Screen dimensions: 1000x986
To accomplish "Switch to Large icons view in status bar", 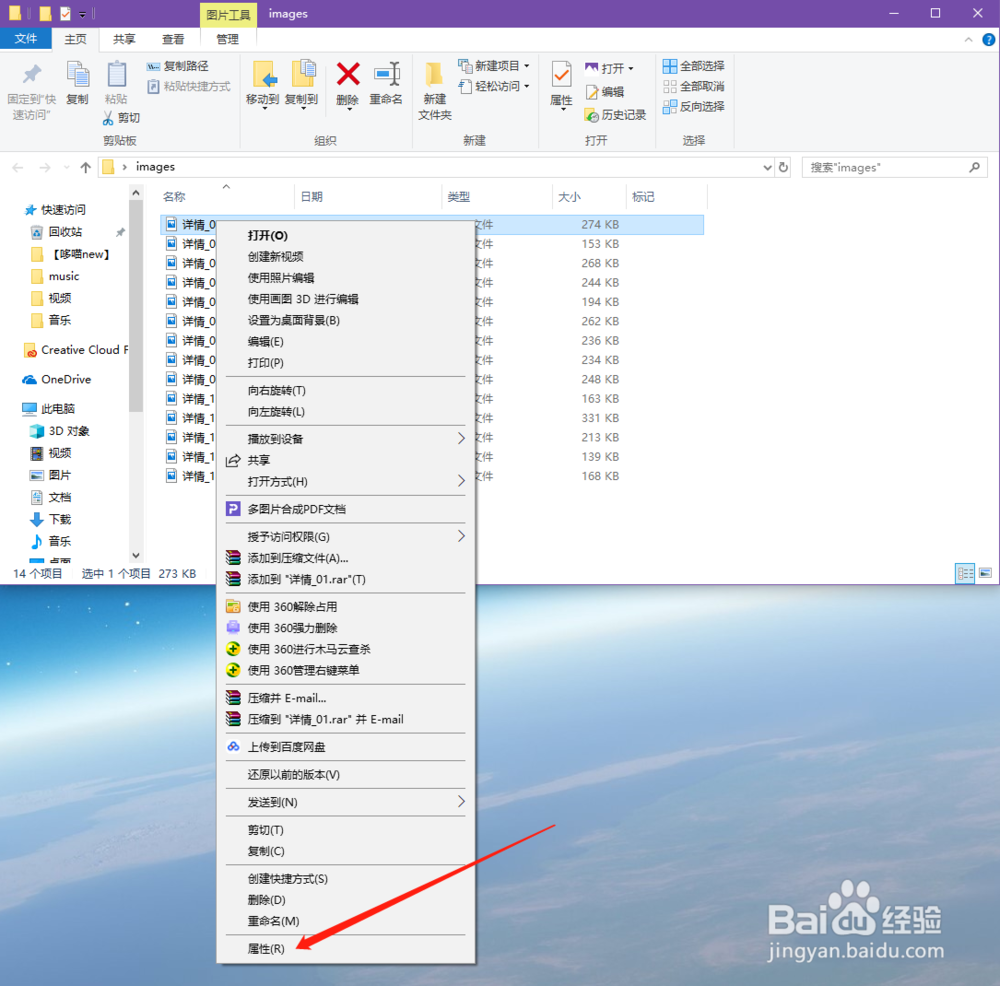I will coord(985,573).
